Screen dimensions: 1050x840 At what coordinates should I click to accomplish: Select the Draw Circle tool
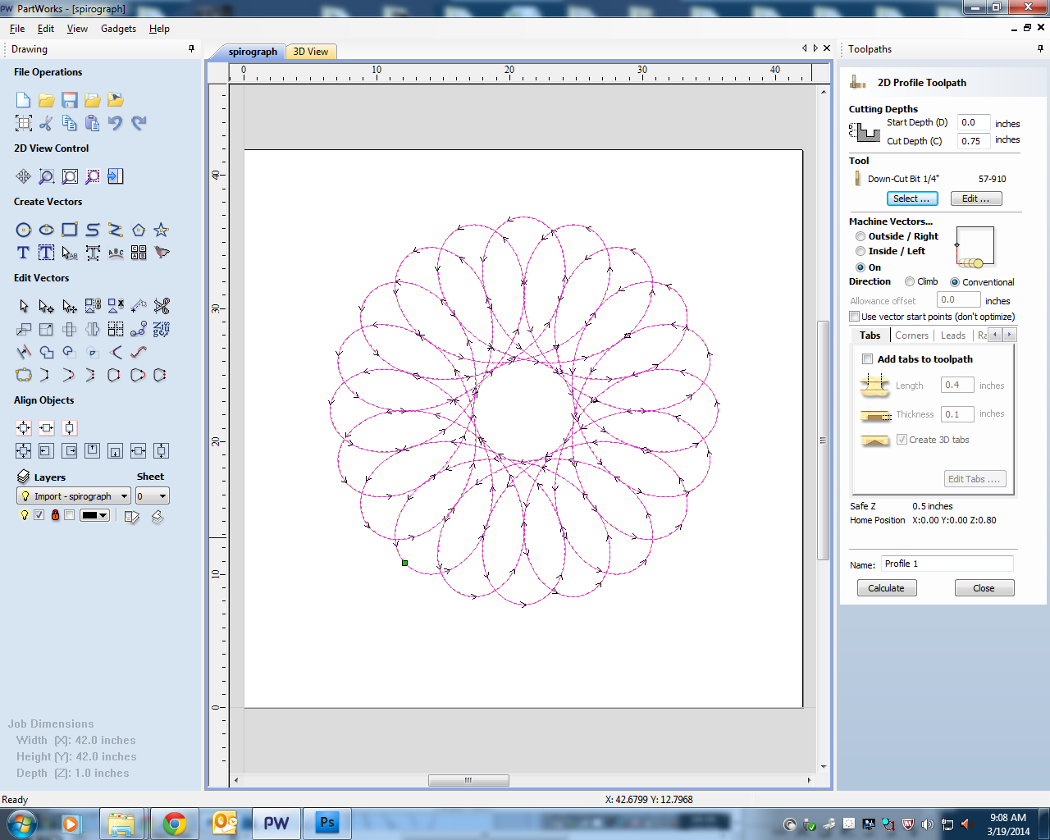pos(23,230)
